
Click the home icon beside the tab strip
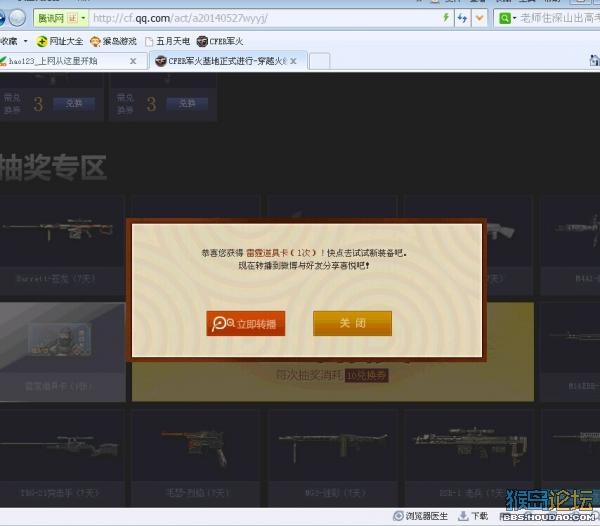(594, 60)
